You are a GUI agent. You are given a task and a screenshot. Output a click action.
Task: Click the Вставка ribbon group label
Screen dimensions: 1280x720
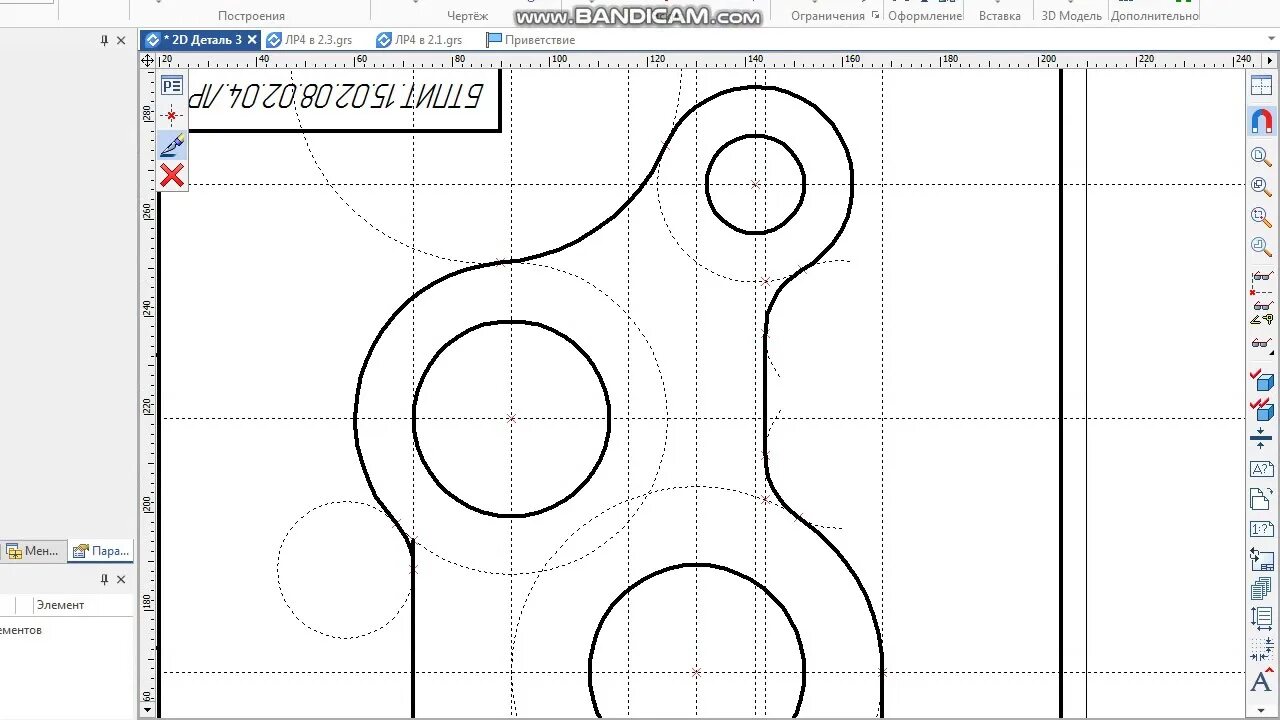pos(1000,16)
